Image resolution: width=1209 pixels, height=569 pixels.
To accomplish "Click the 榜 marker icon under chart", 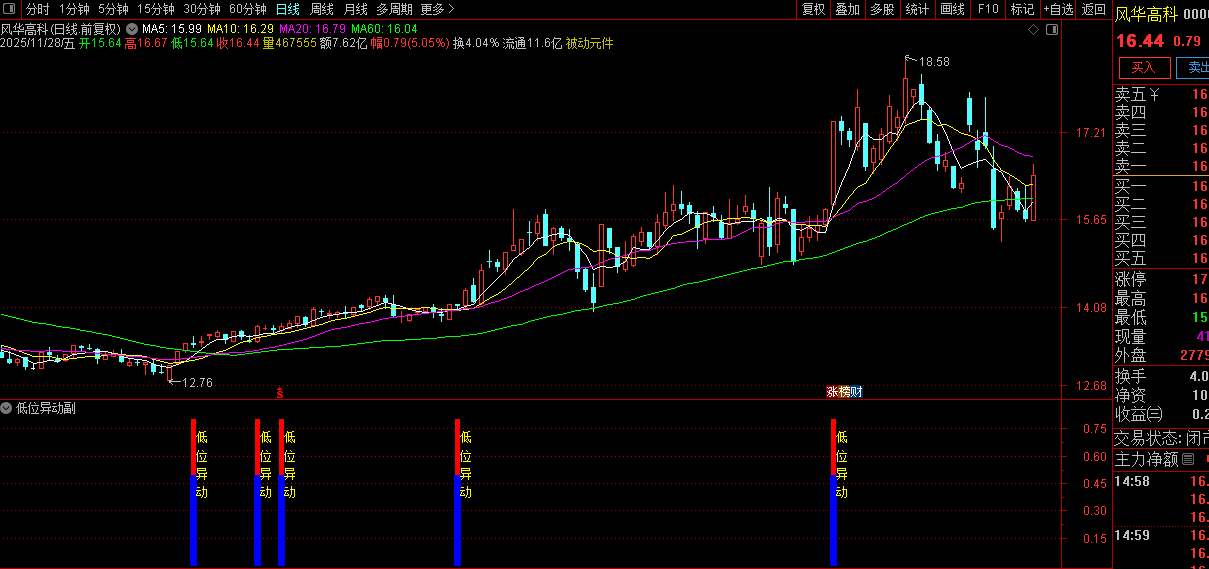I will [x=844, y=392].
